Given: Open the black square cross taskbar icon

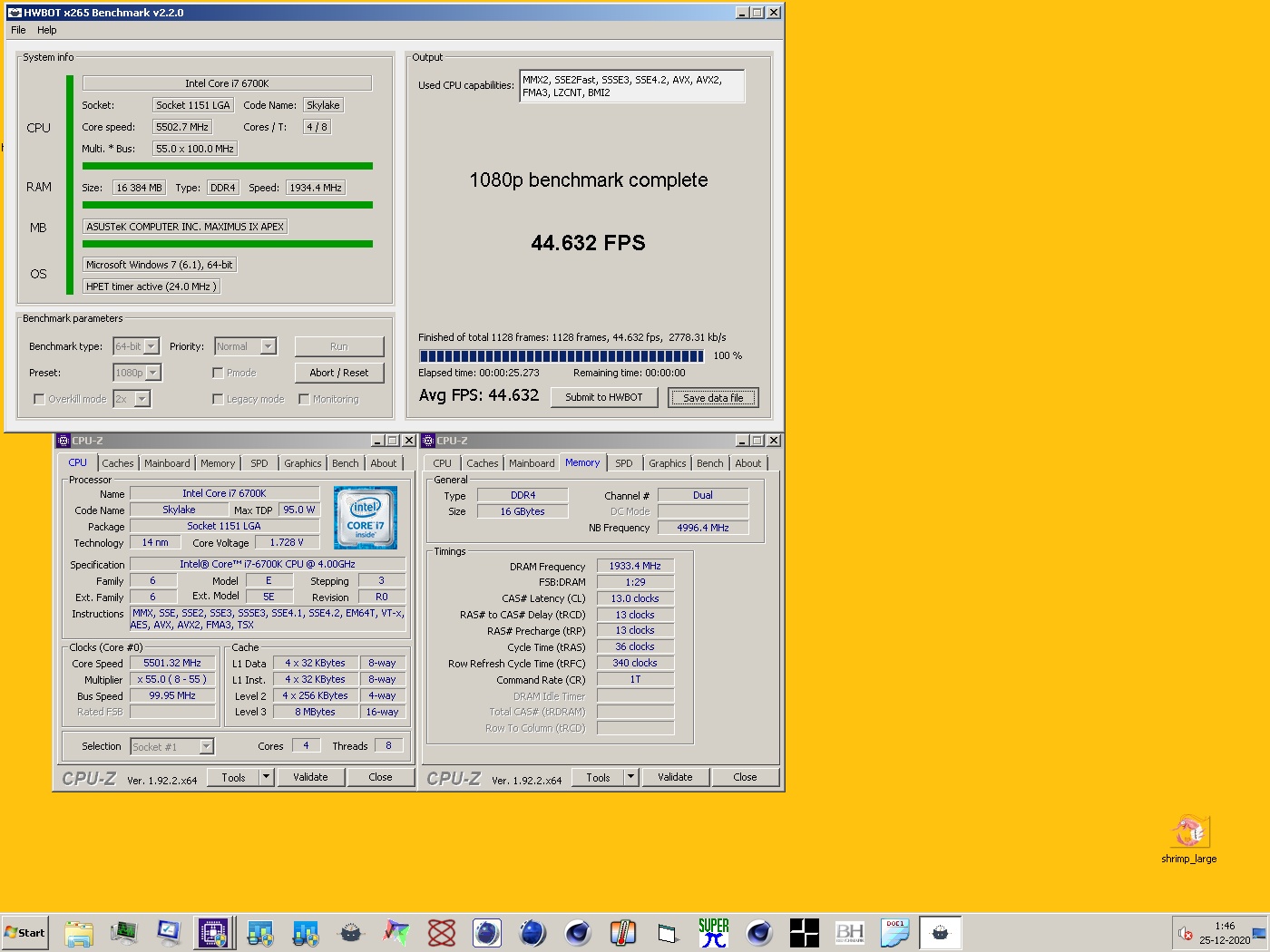Looking at the screenshot, I should [804, 933].
